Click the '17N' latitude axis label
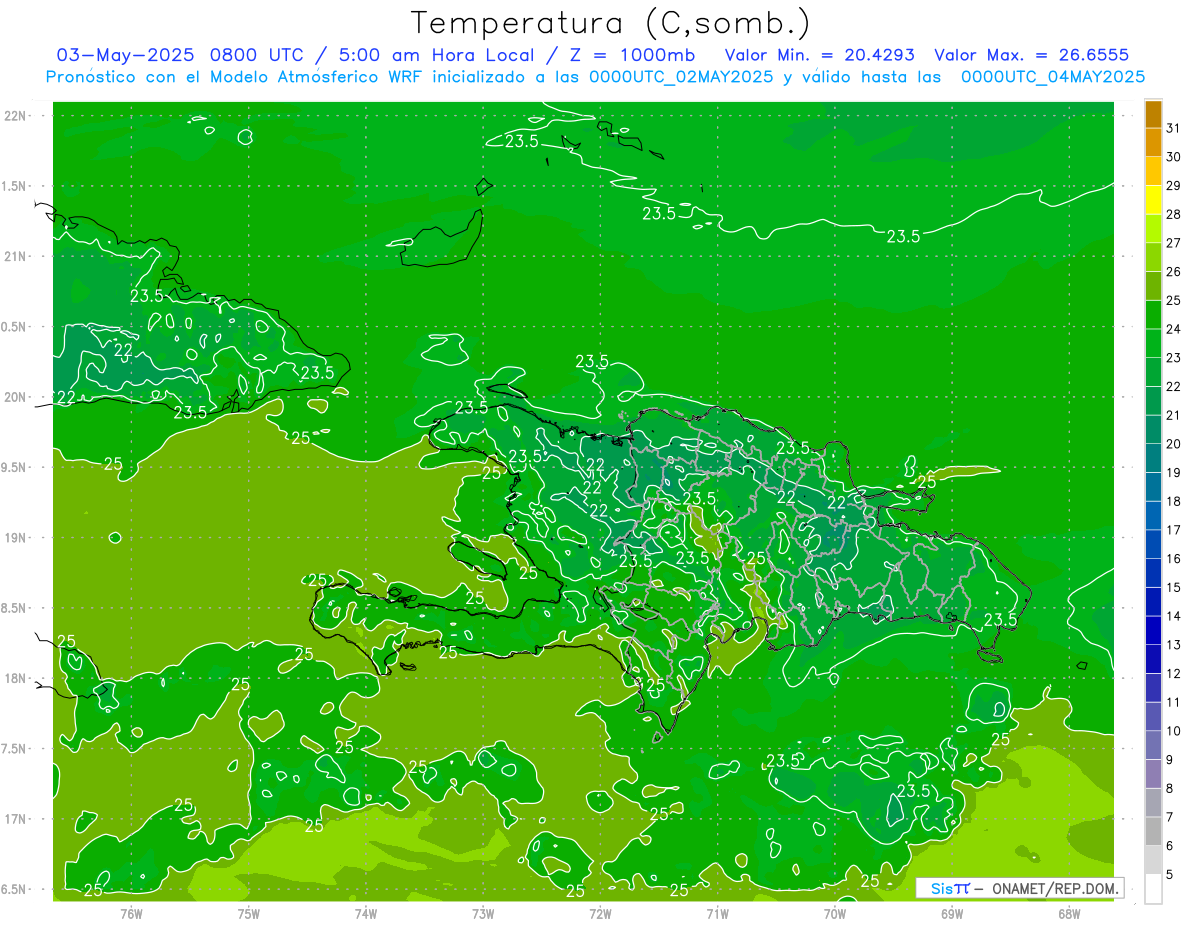Screen dimensions: 1200x927 (x=15, y=819)
